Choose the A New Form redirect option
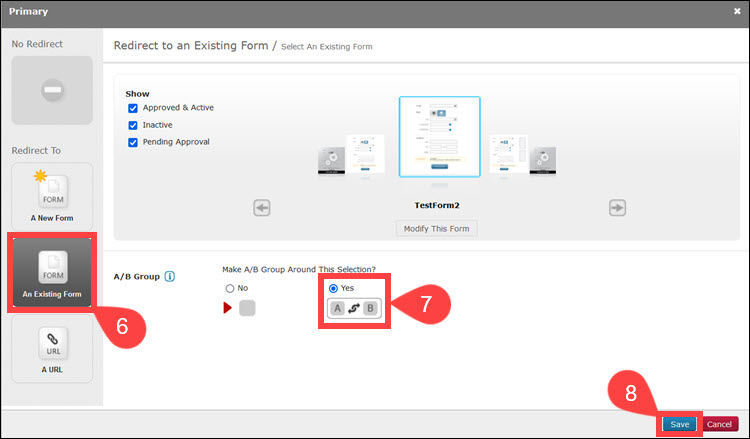The image size is (750, 439). 52,197
